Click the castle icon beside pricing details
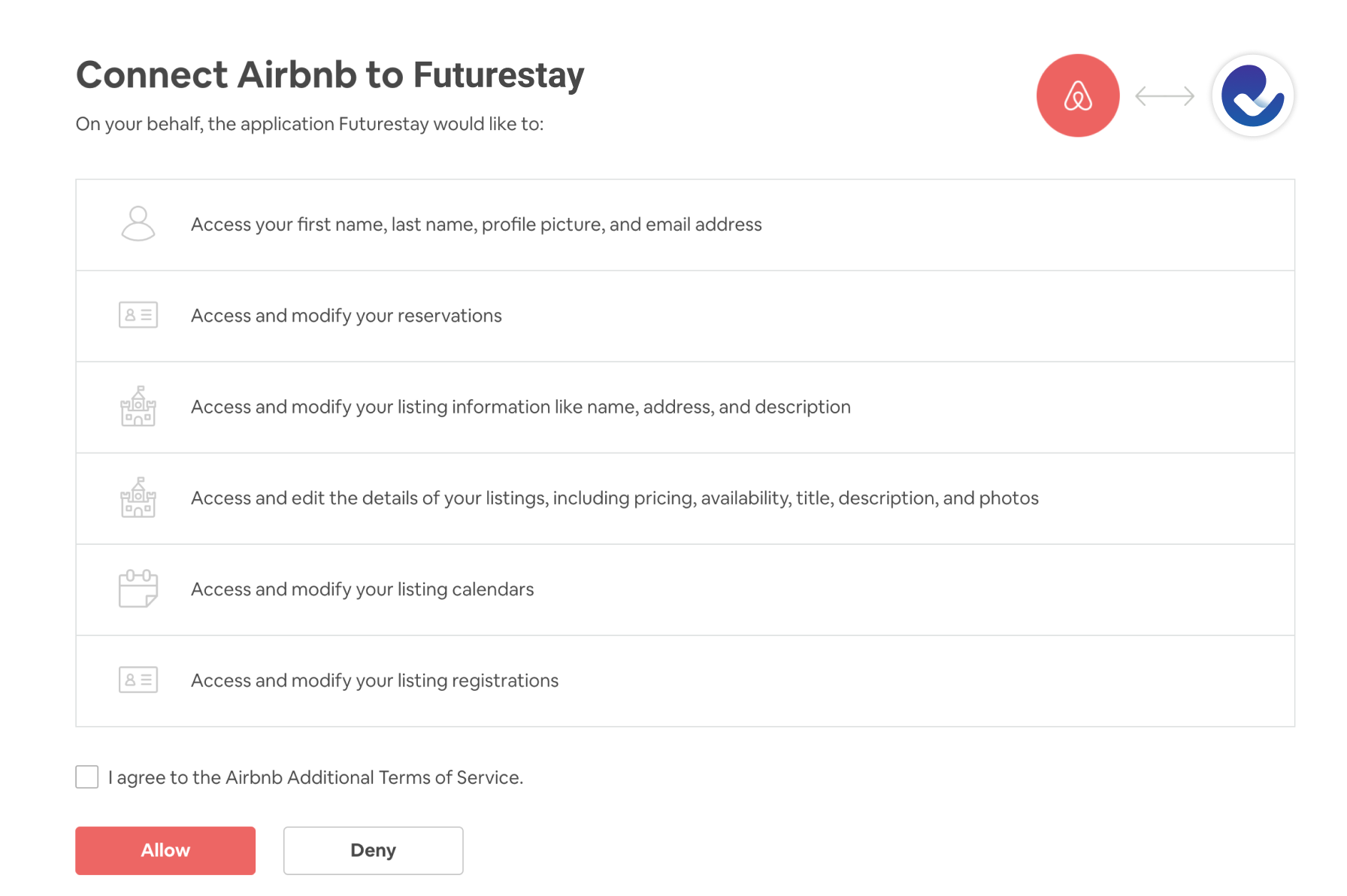The height and width of the screenshot is (896, 1347). tap(138, 498)
